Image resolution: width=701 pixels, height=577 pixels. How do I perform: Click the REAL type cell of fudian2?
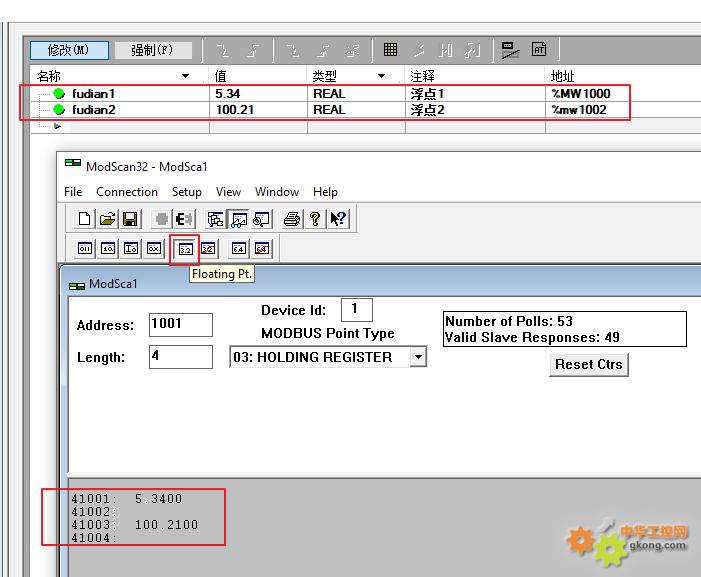click(356, 110)
